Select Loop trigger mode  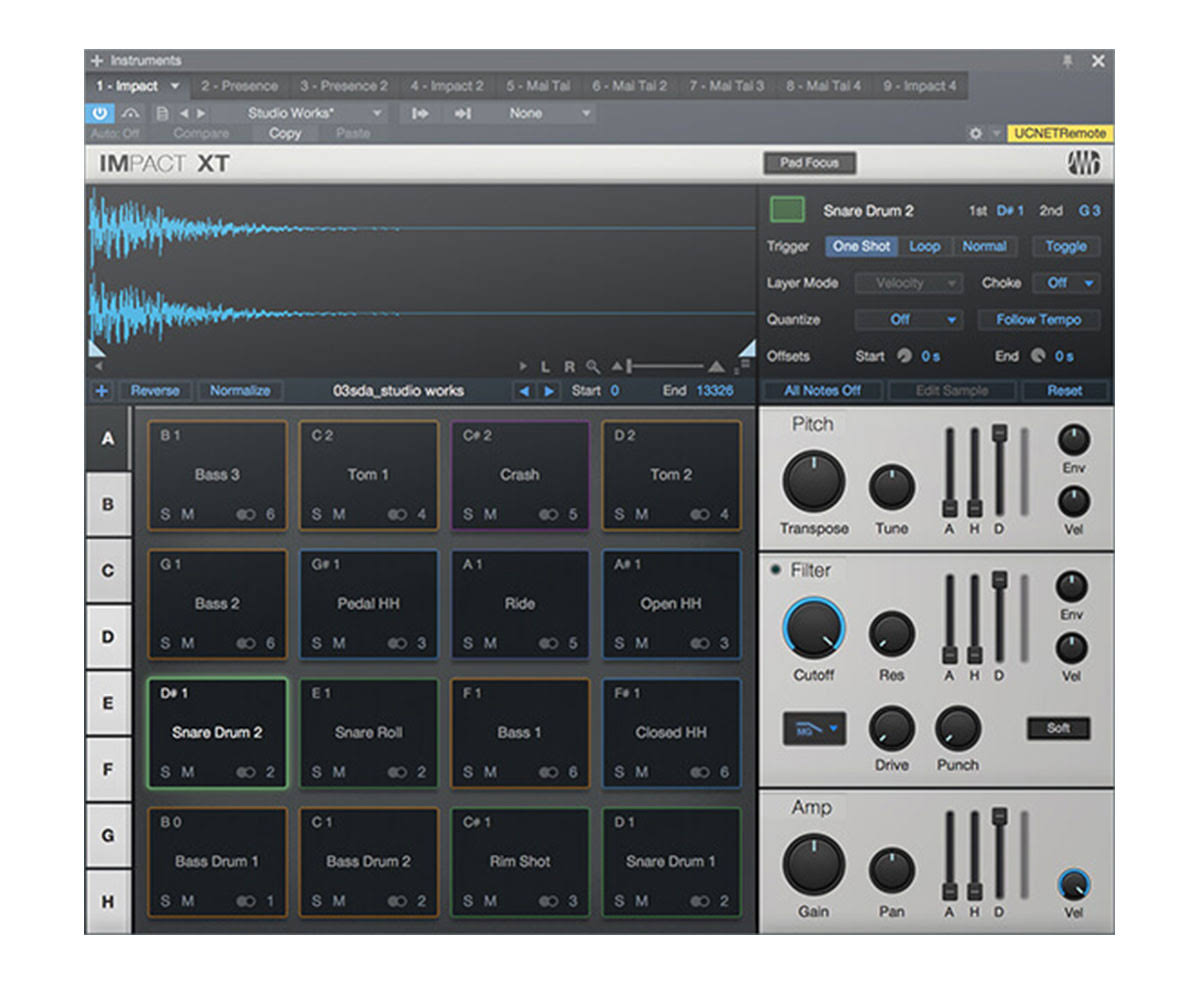click(925, 246)
